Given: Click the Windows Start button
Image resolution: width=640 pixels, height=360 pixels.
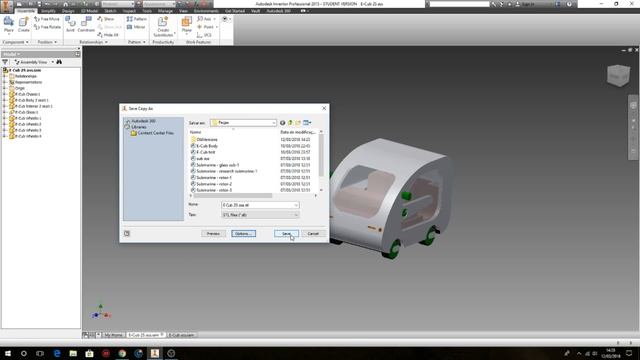Looking at the screenshot, I should (x=8, y=353).
